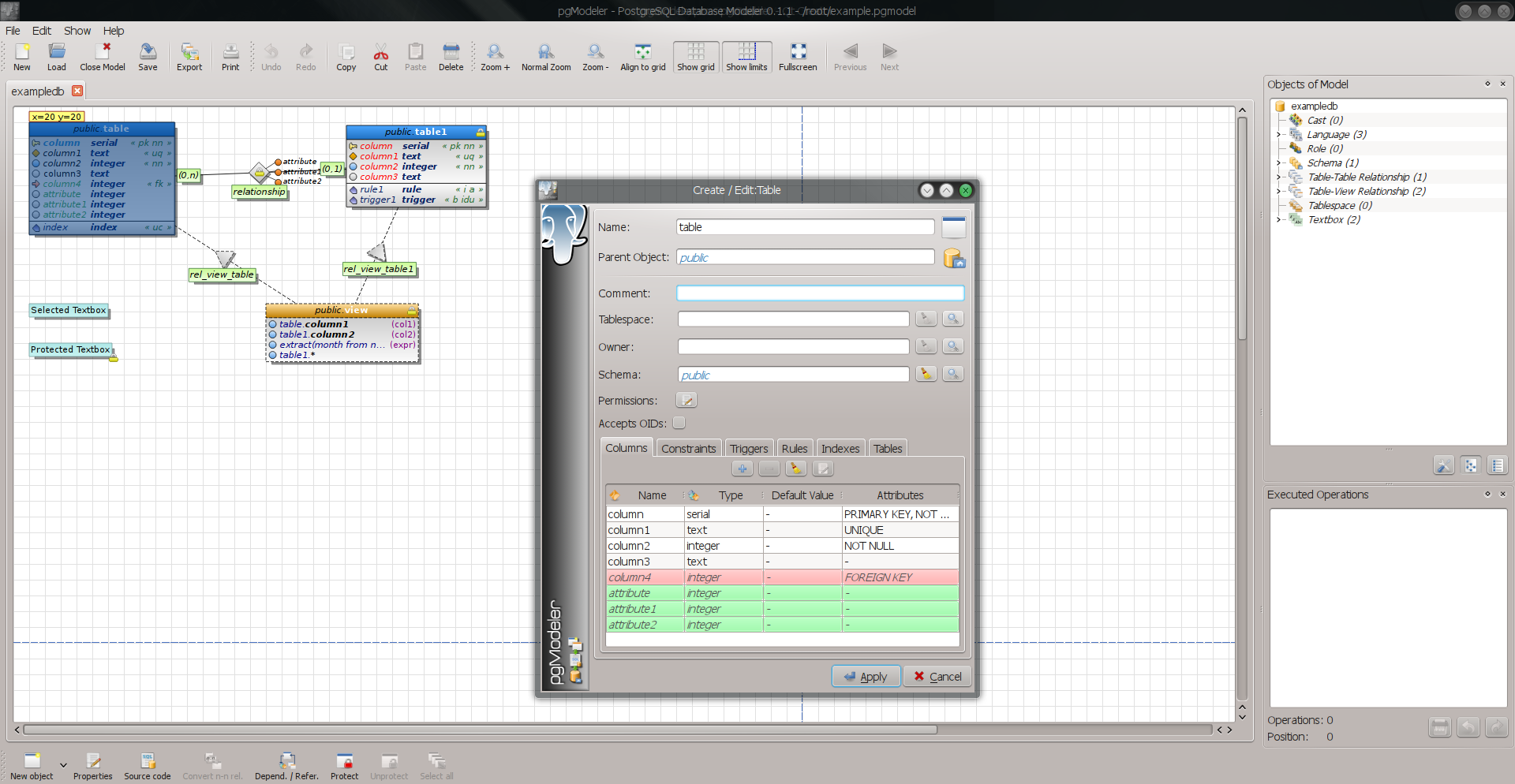Click into the Comment input field

click(820, 293)
